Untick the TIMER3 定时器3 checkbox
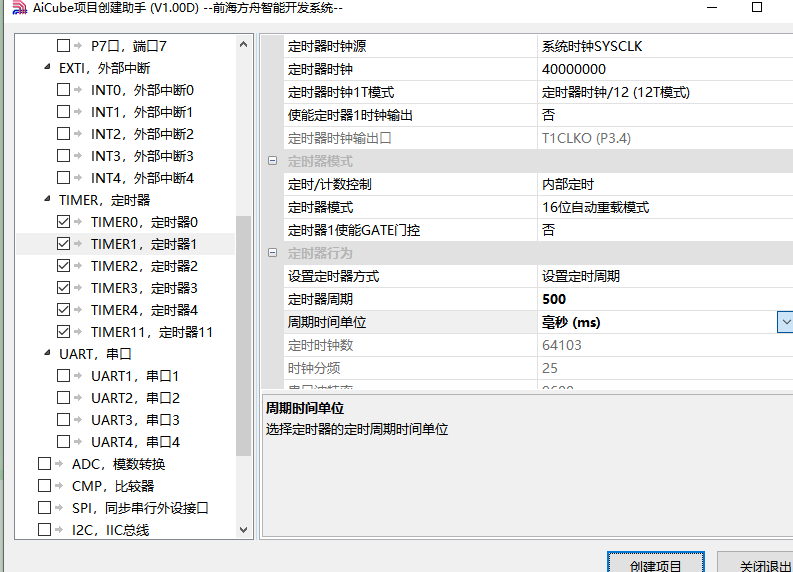The image size is (793, 572). click(x=63, y=288)
